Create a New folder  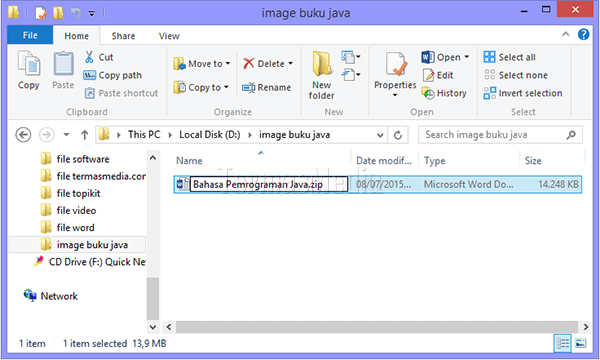[x=321, y=76]
